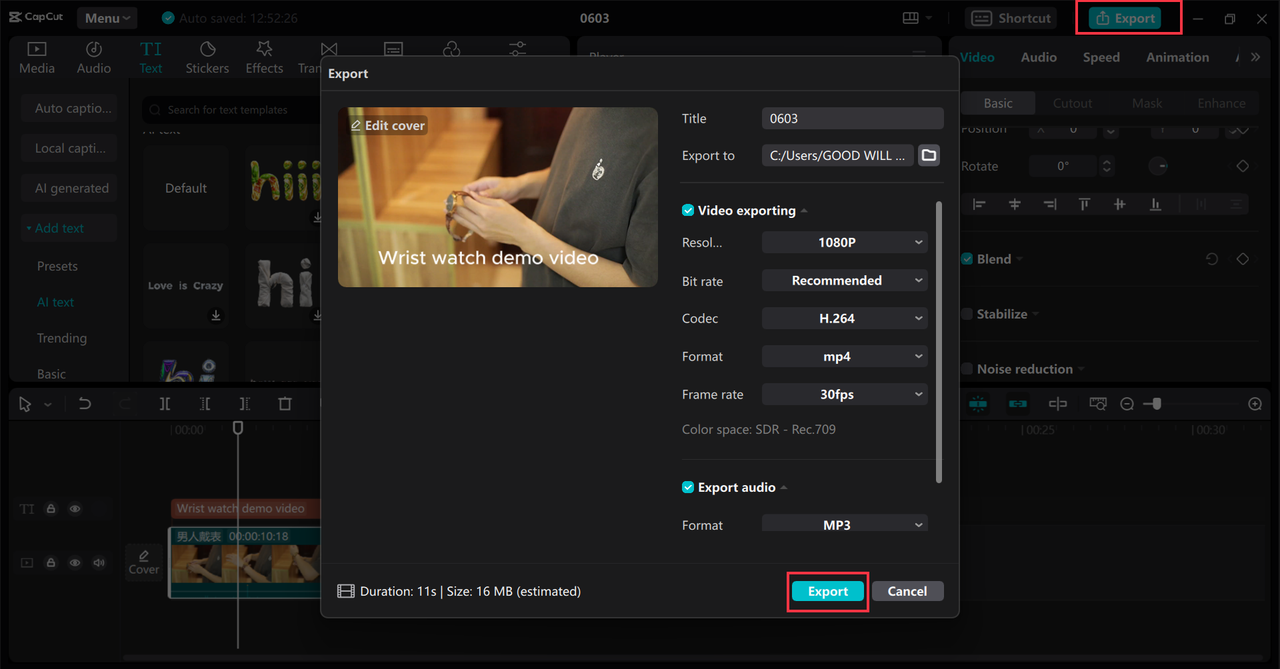The image size is (1280, 669).
Task: Lock the video track
Action: [51, 563]
